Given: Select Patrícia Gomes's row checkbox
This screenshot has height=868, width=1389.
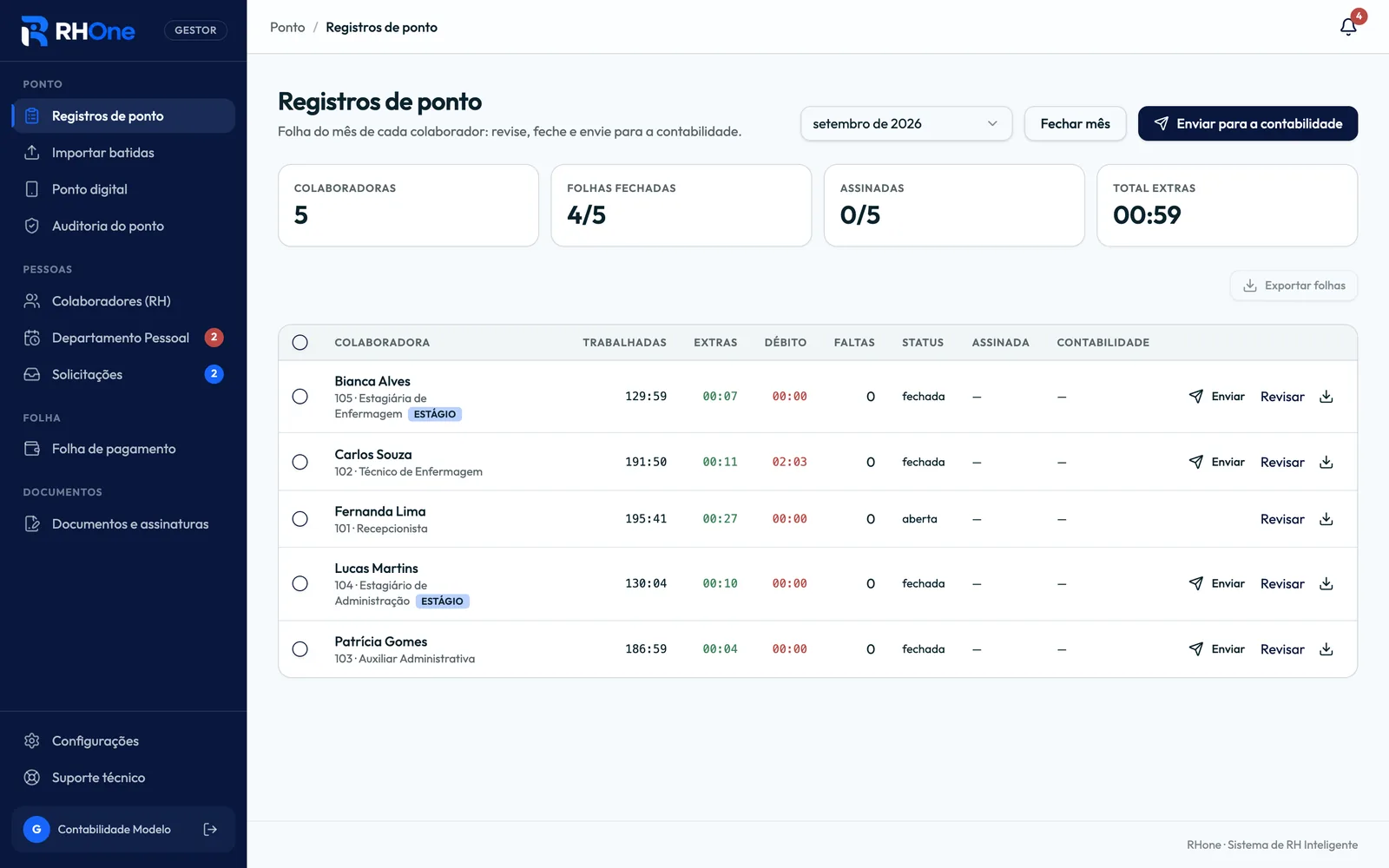Looking at the screenshot, I should (x=300, y=649).
